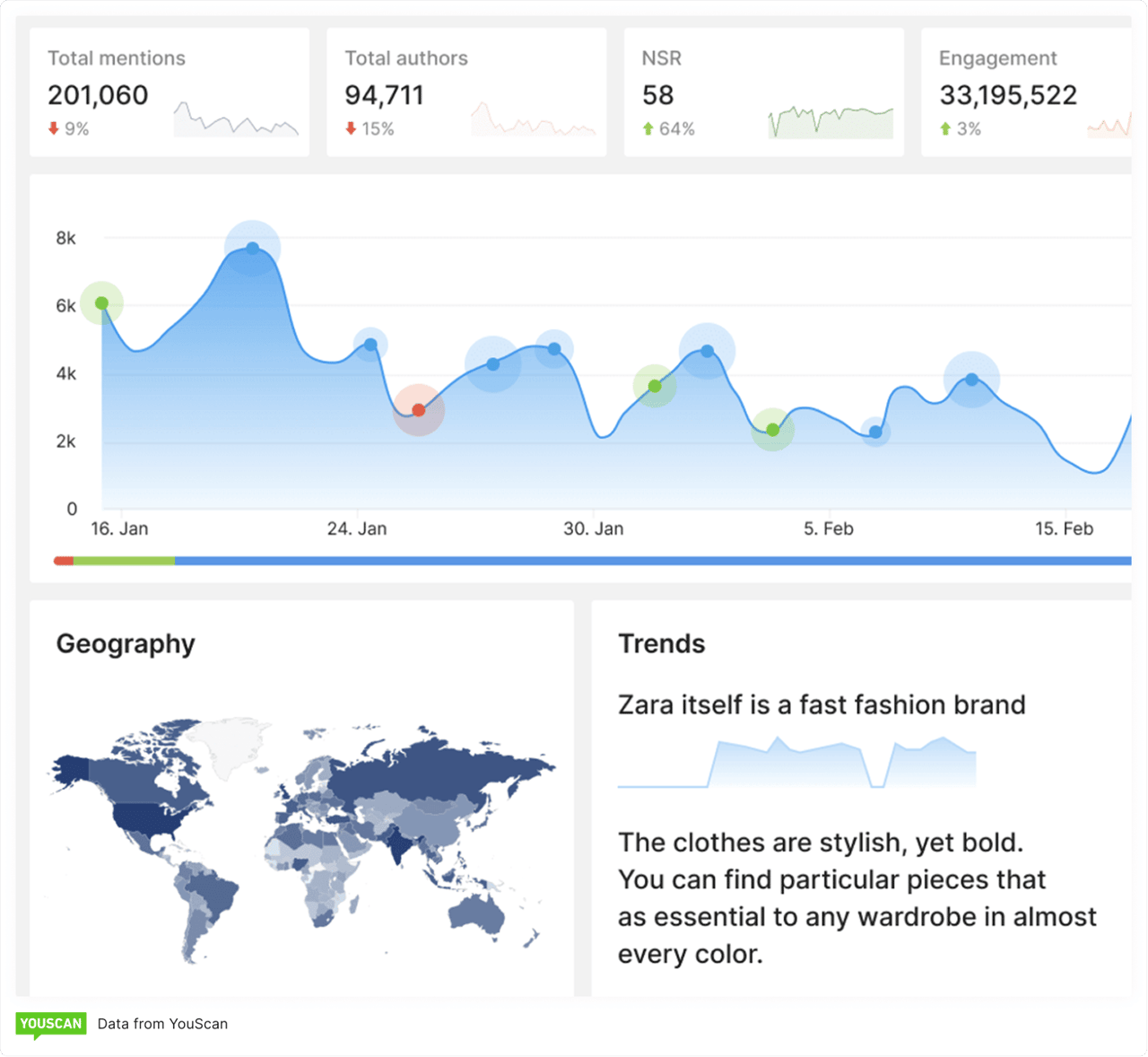Click the red segment of the sentiment bar
The image size is (1148, 1057).
click(x=63, y=561)
